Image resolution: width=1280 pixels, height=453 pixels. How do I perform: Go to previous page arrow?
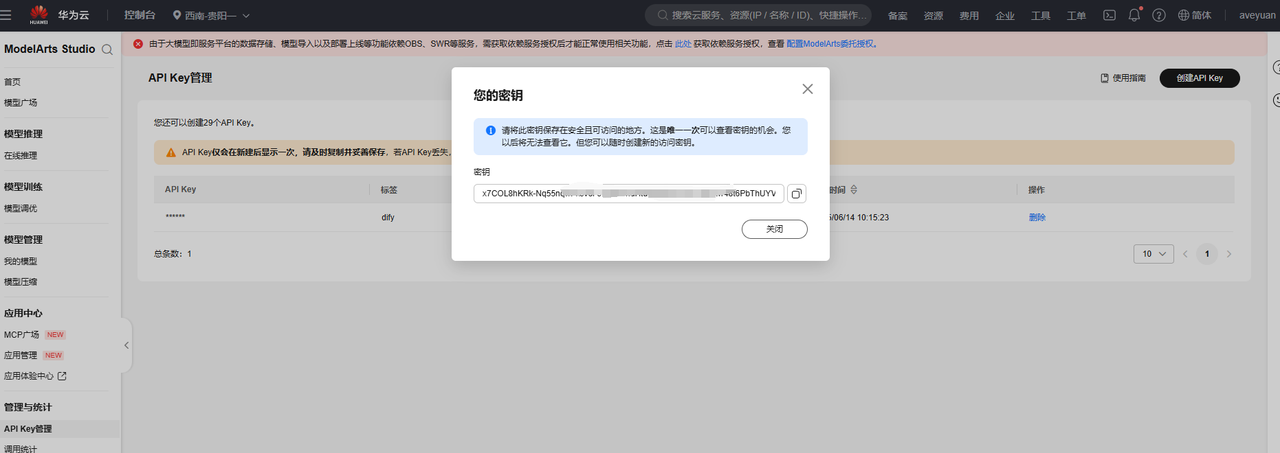coord(1186,254)
